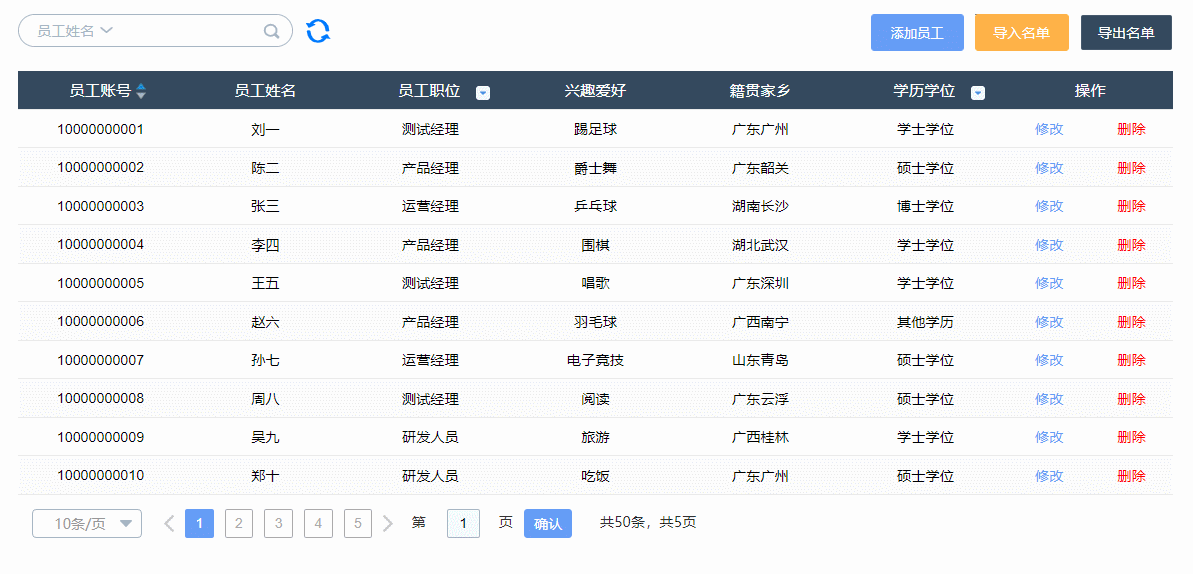1193x574 pixels.
Task: Click 删除 for employee 刘一
Action: click(1131, 129)
